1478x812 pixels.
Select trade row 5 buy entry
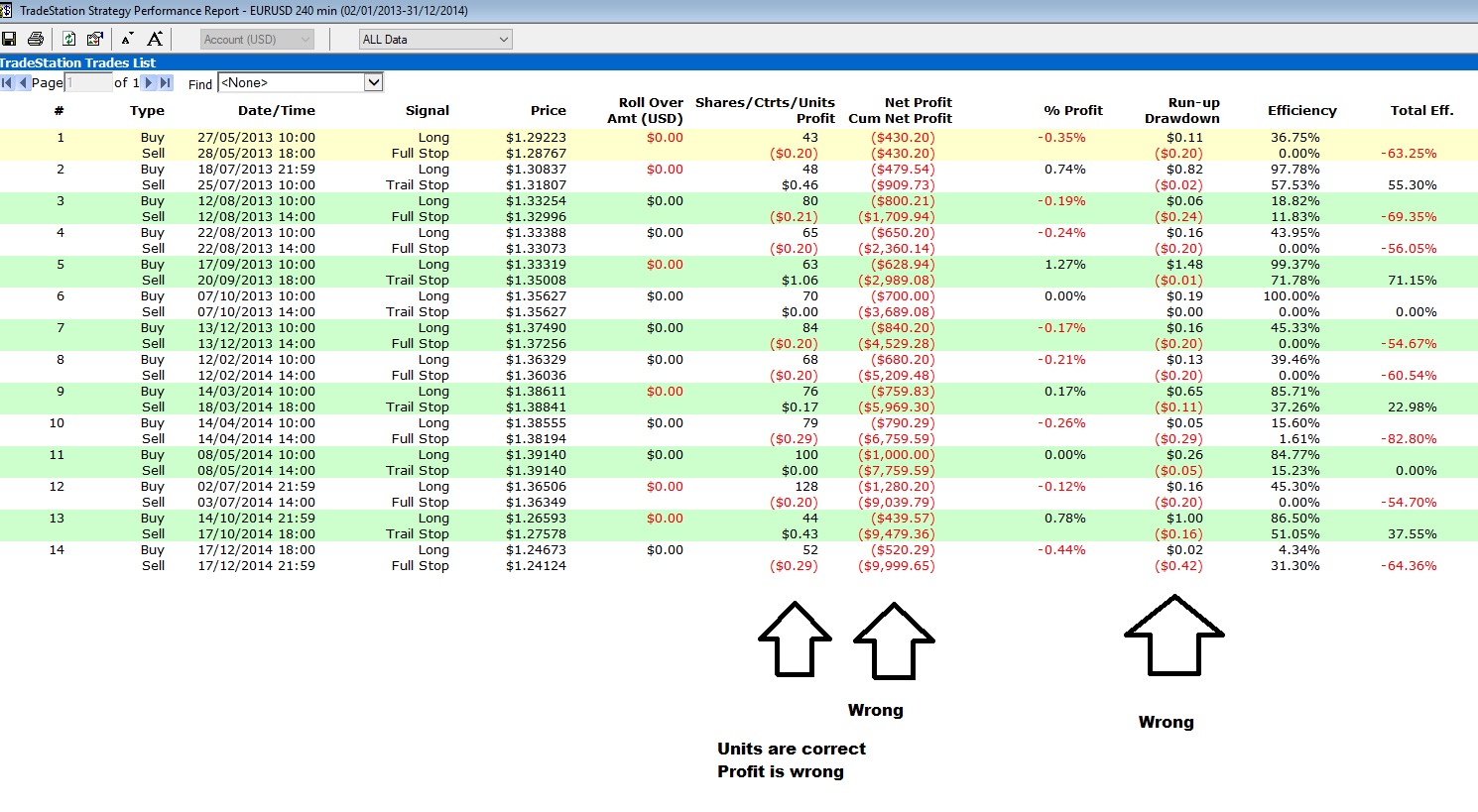[739, 265]
